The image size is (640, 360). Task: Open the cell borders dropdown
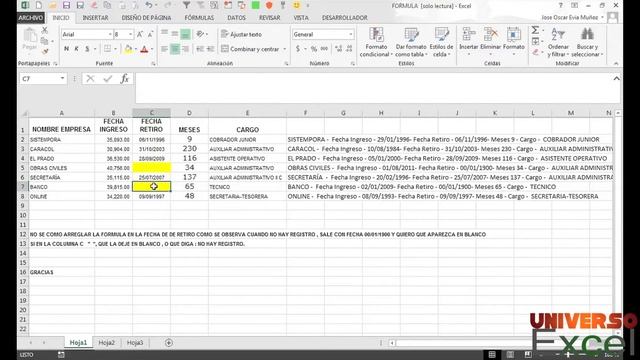tap(115, 49)
